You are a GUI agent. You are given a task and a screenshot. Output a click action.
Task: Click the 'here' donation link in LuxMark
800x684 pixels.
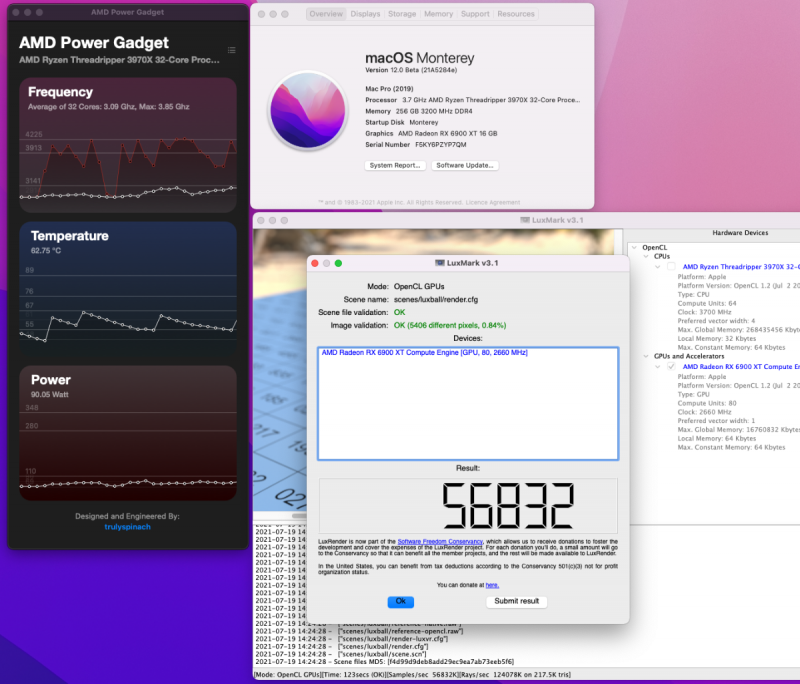point(491,584)
